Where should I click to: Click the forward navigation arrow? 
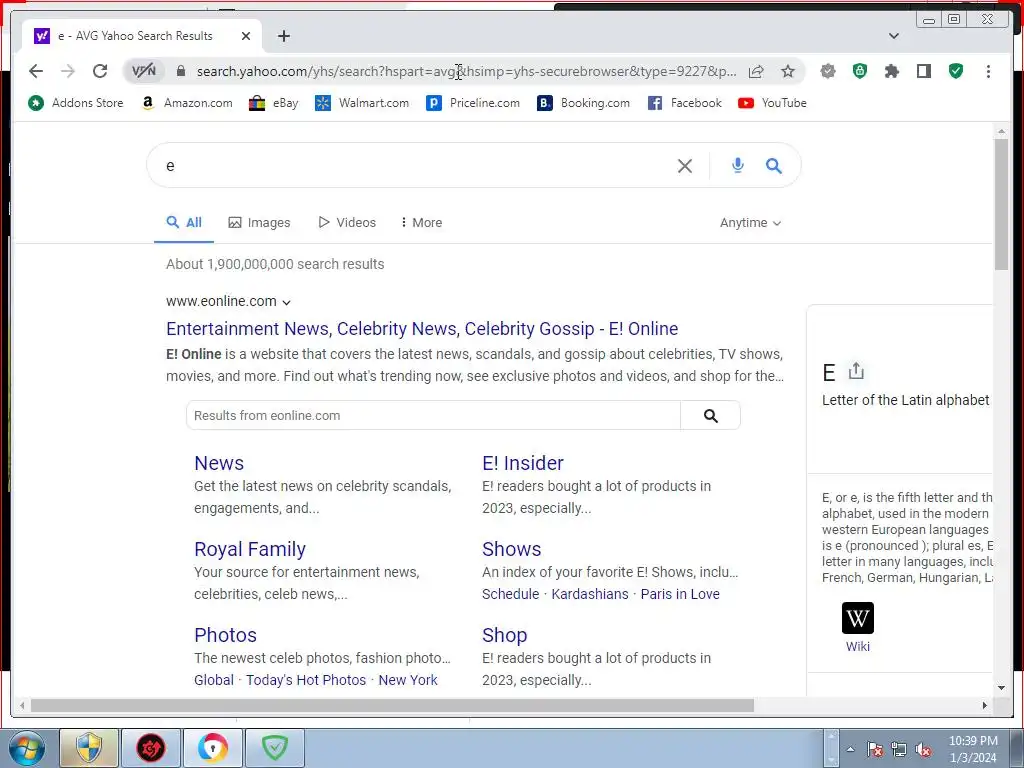68,71
